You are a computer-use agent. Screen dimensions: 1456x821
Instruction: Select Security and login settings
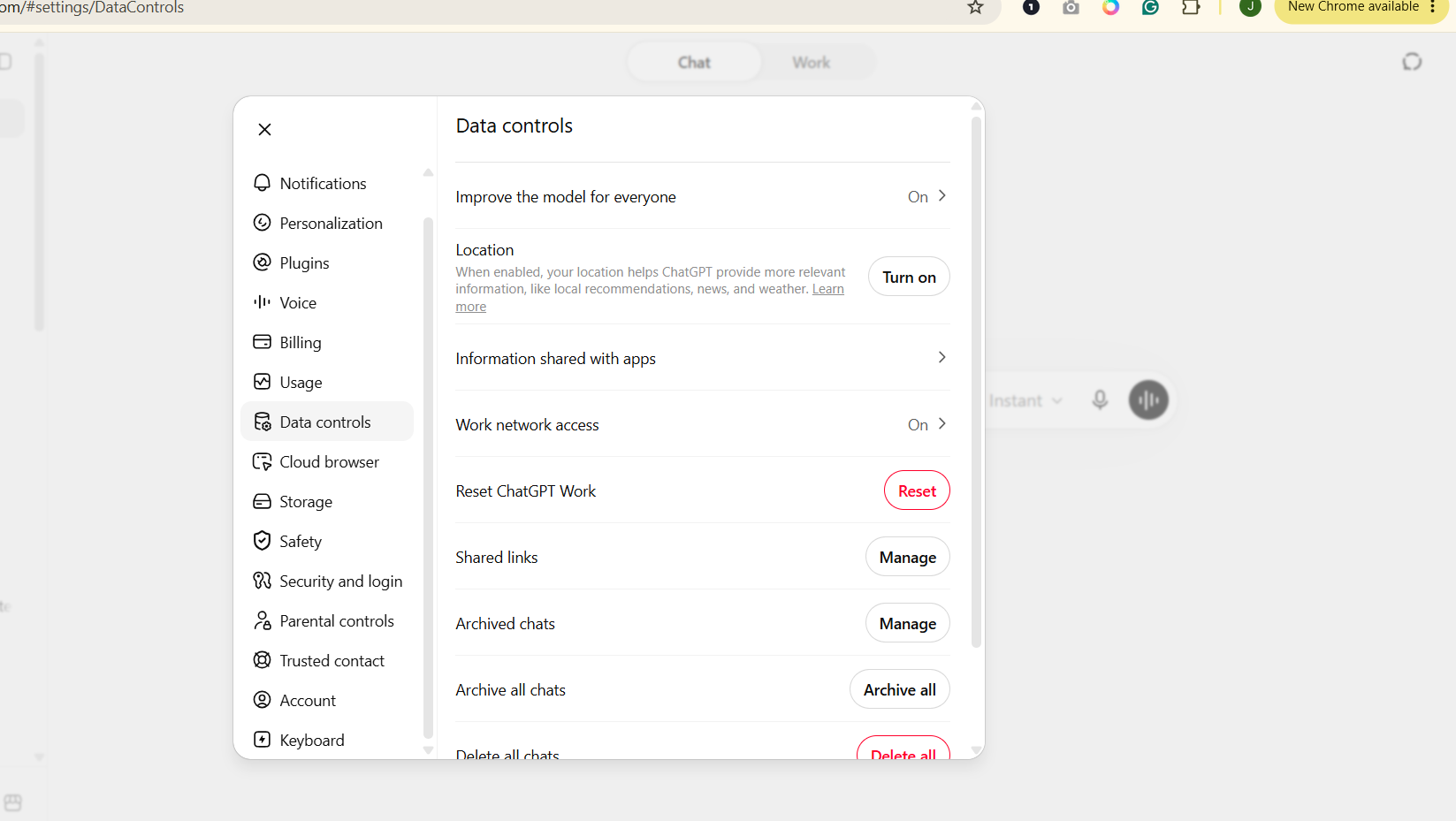(x=327, y=581)
